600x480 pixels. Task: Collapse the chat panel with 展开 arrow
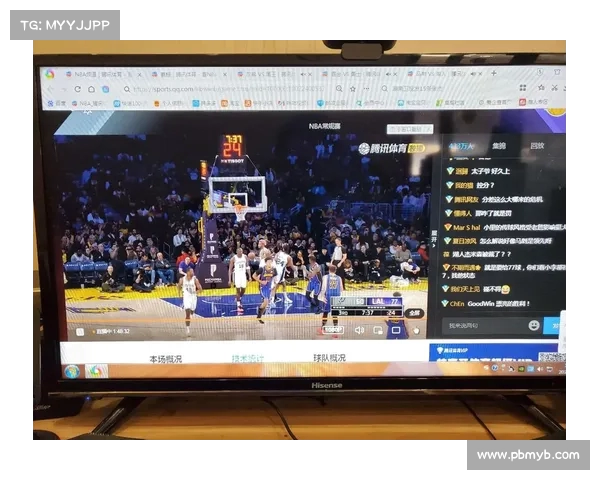(x=434, y=238)
